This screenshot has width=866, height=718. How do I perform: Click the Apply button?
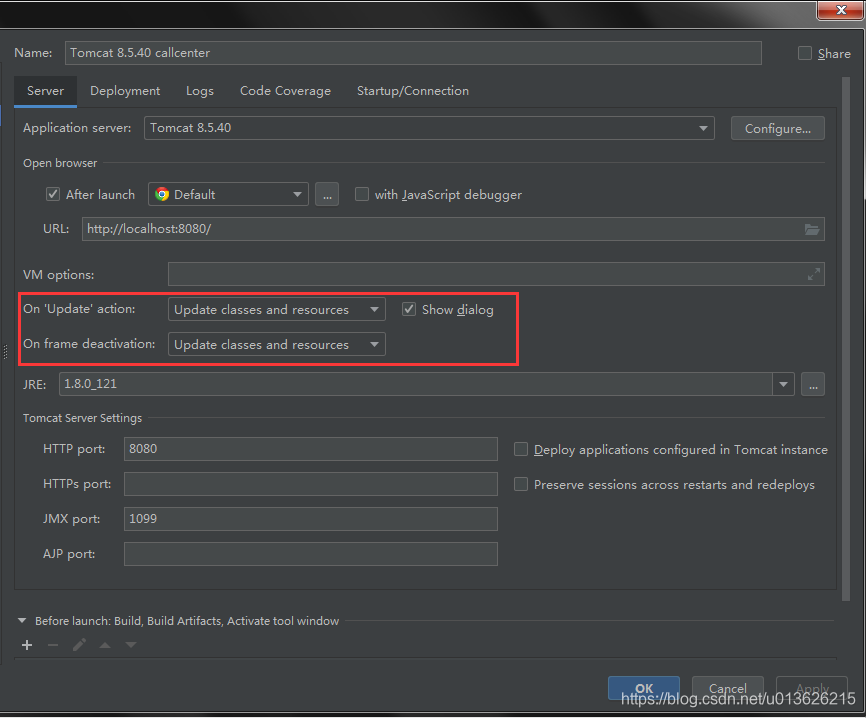click(812, 688)
